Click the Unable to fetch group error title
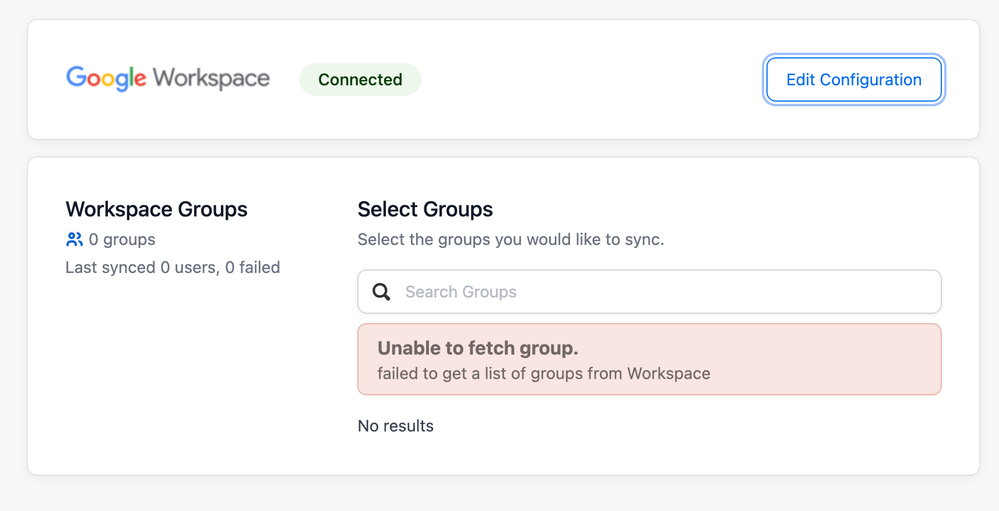 coord(478,348)
